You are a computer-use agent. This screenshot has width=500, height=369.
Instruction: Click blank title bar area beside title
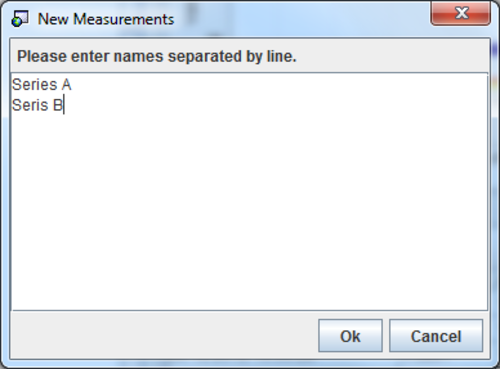(300, 19)
